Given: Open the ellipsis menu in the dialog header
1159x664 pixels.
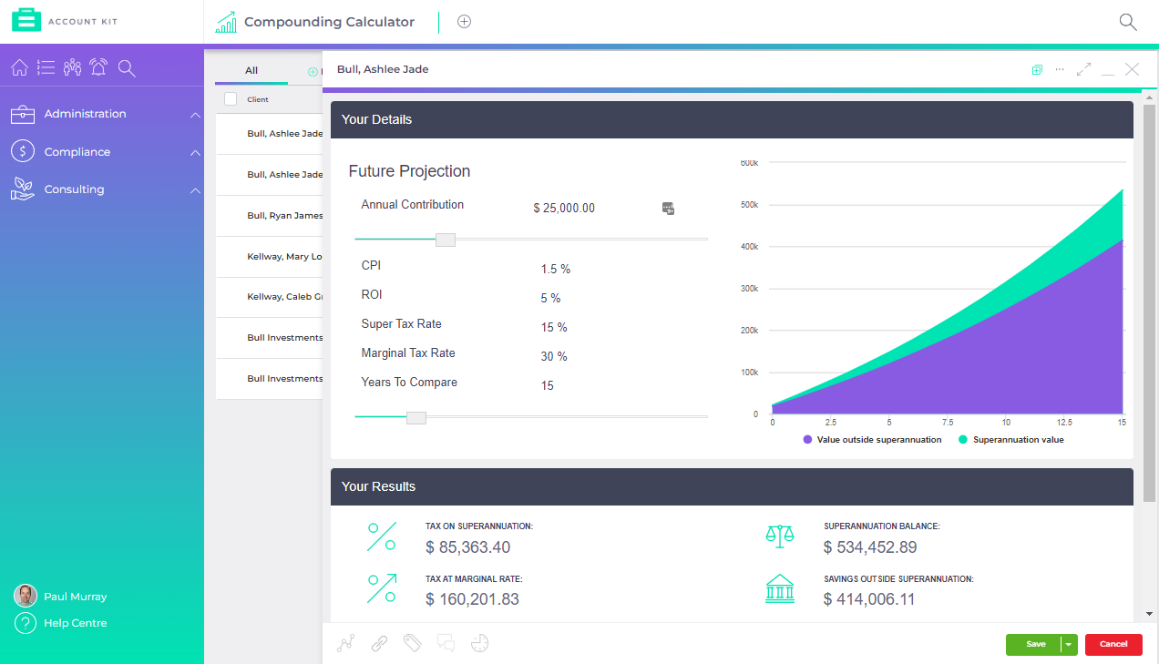Looking at the screenshot, I should click(x=1059, y=69).
